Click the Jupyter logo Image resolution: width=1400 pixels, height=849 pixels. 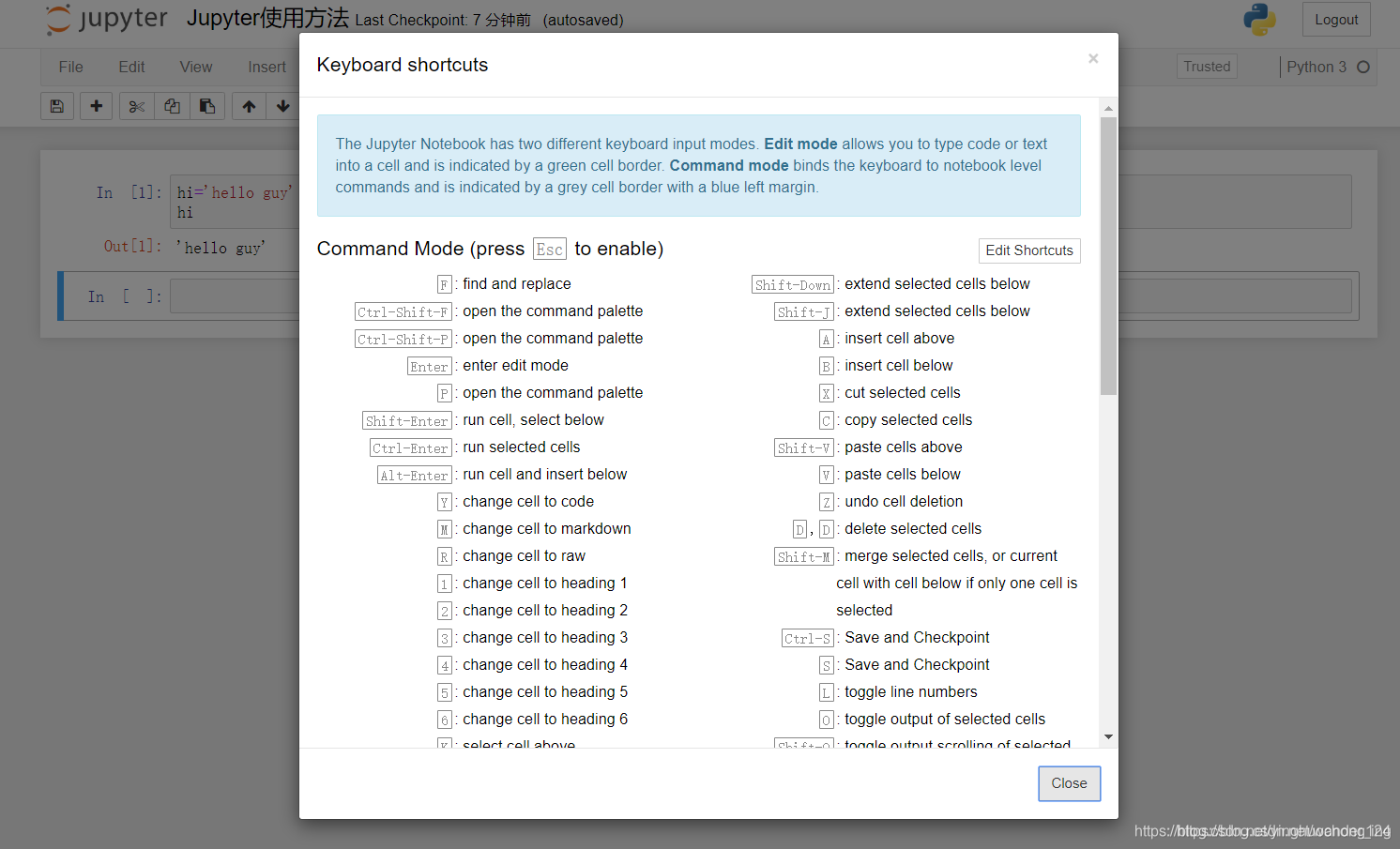(x=107, y=19)
